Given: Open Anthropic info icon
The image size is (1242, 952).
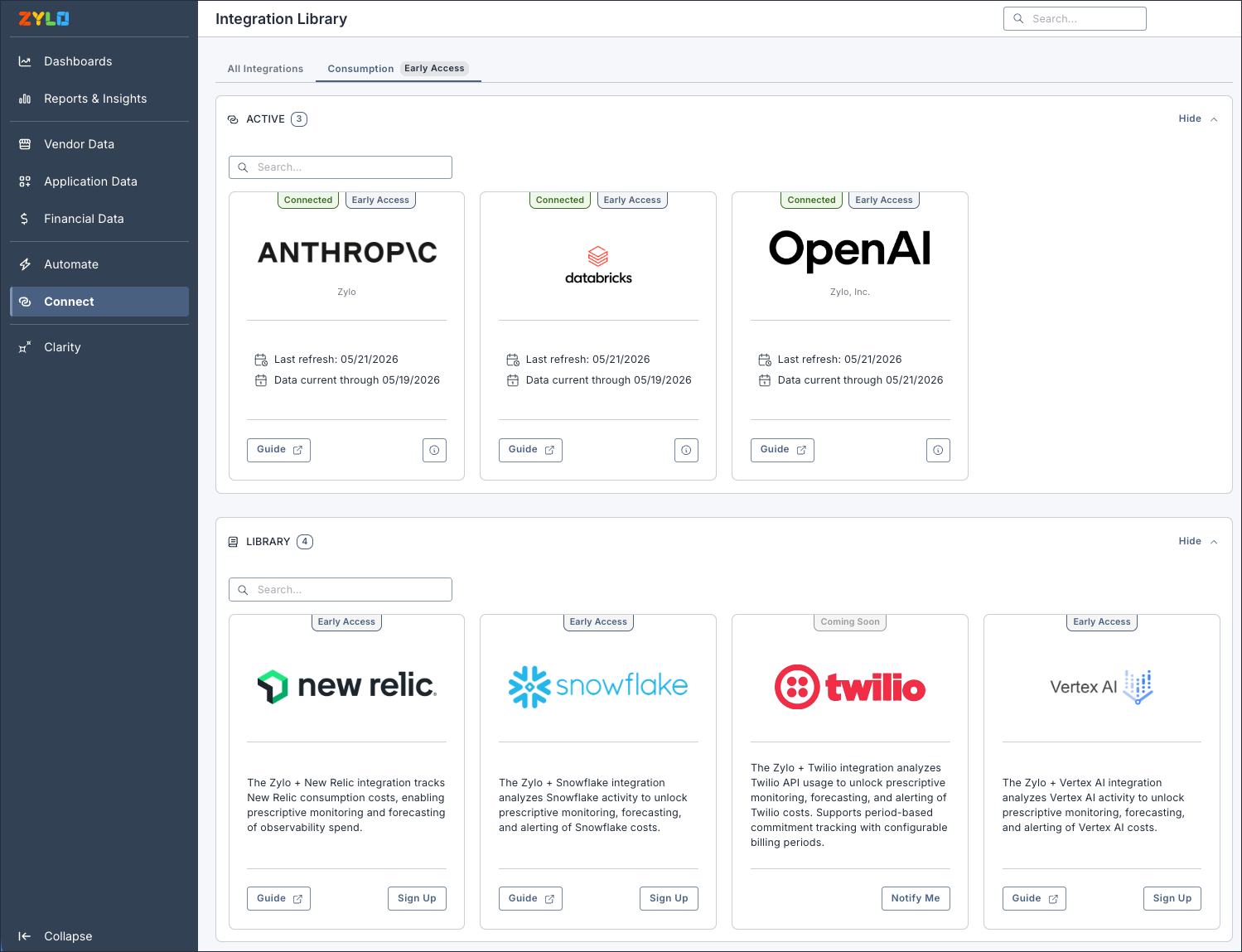Looking at the screenshot, I should point(434,450).
